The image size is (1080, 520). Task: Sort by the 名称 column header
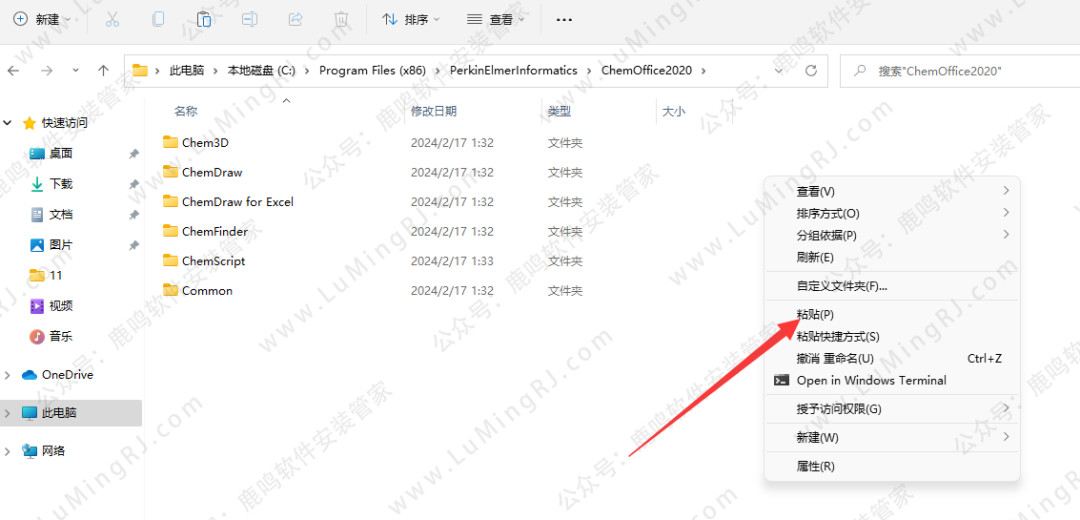pyautogui.click(x=186, y=111)
